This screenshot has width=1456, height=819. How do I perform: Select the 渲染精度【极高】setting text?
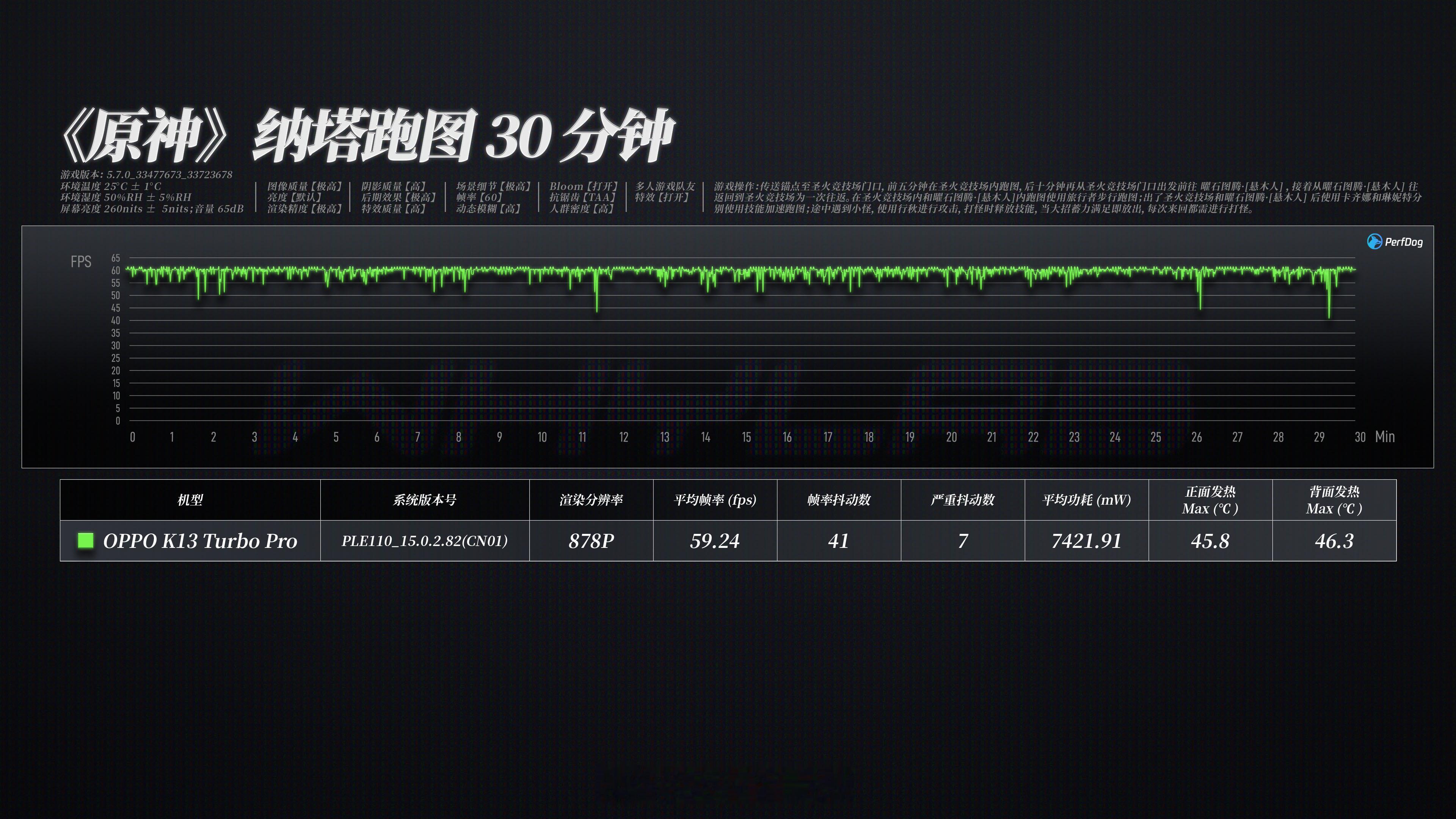coord(305,209)
